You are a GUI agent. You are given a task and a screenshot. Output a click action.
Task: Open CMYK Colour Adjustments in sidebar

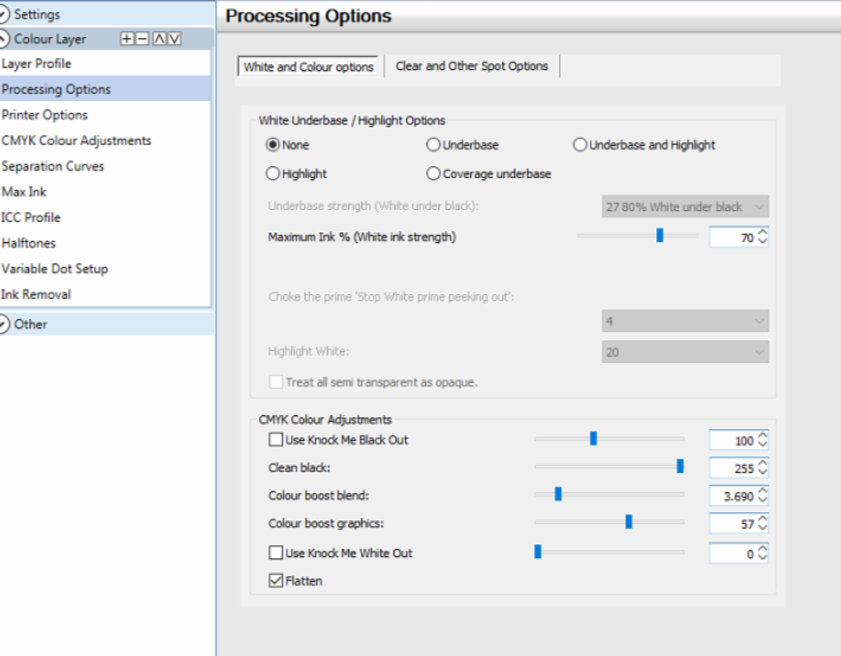click(x=105, y=141)
